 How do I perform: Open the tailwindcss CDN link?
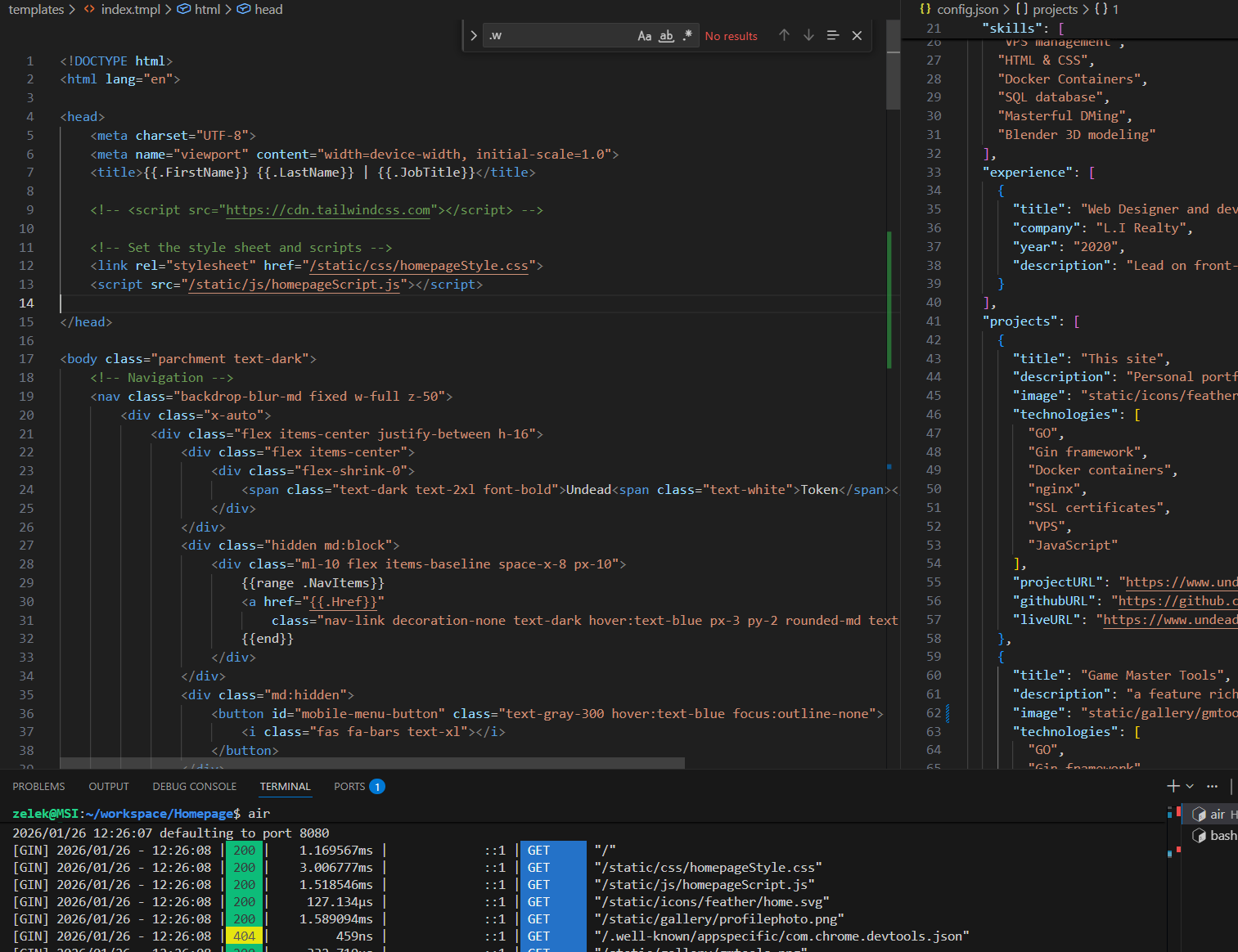[x=328, y=210]
